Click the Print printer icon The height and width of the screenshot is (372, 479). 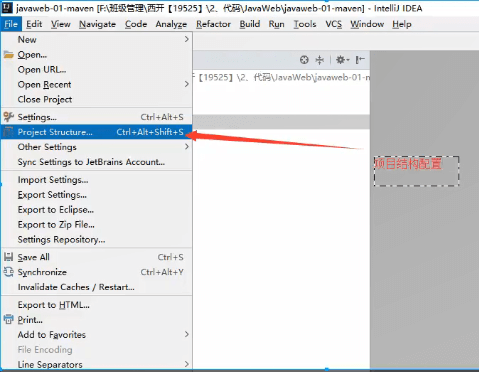click(x=9, y=320)
